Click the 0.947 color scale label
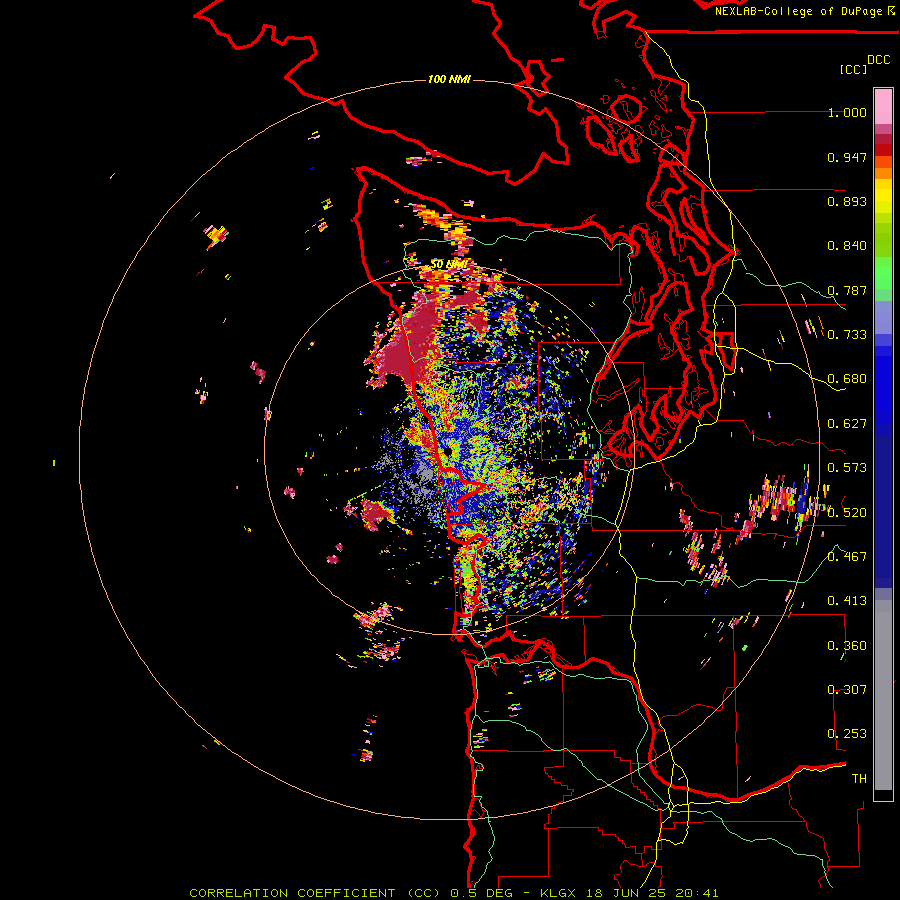 847,157
